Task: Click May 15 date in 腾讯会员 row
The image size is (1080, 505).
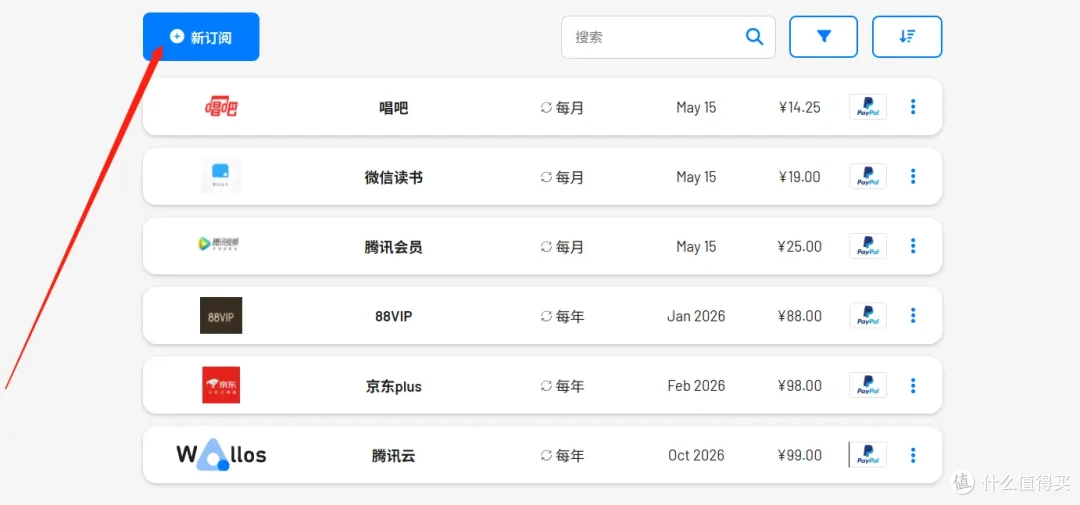Action: pyautogui.click(x=696, y=247)
